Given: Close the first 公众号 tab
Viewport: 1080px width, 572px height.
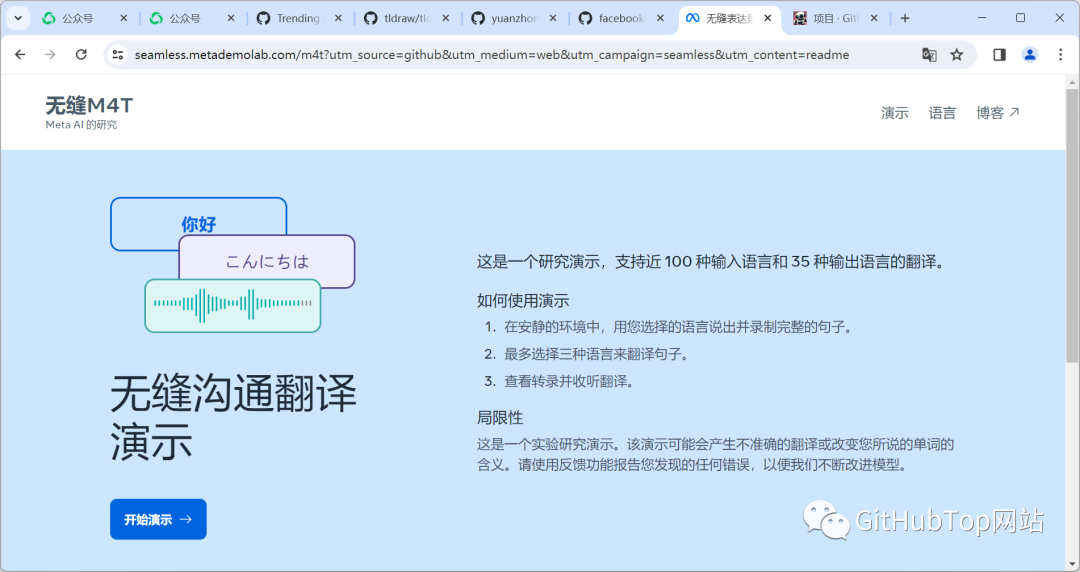Looking at the screenshot, I should tap(123, 19).
